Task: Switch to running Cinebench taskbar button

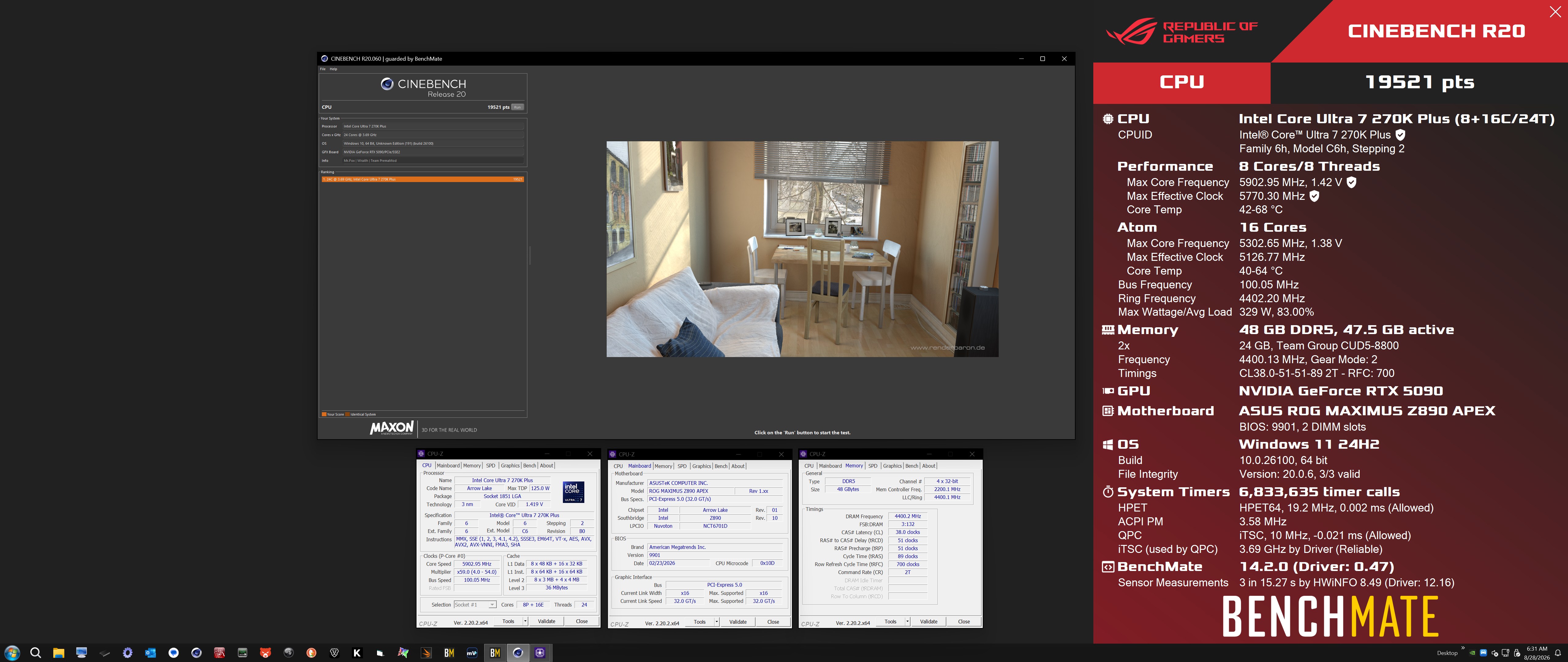Action: (518, 653)
